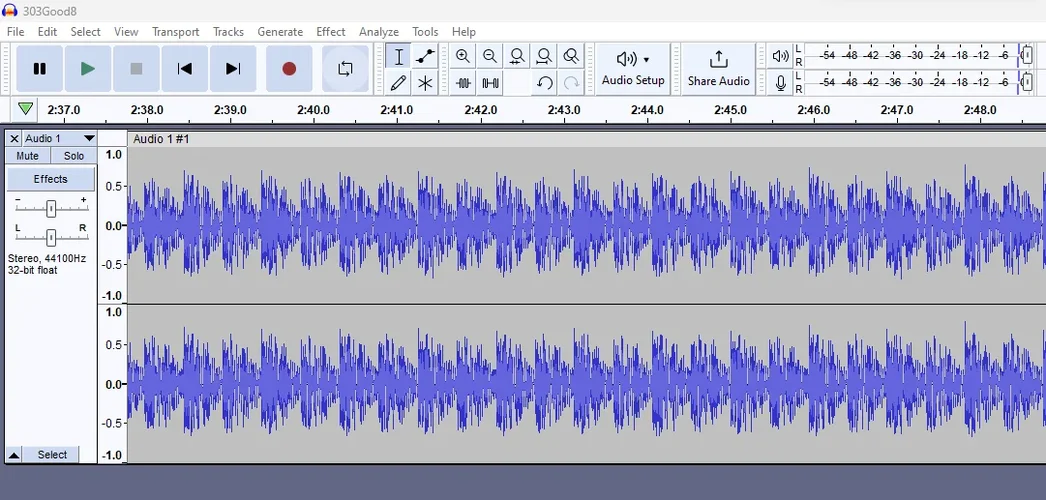This screenshot has width=1046, height=500.
Task: Open the Help menu
Action: 464,31
